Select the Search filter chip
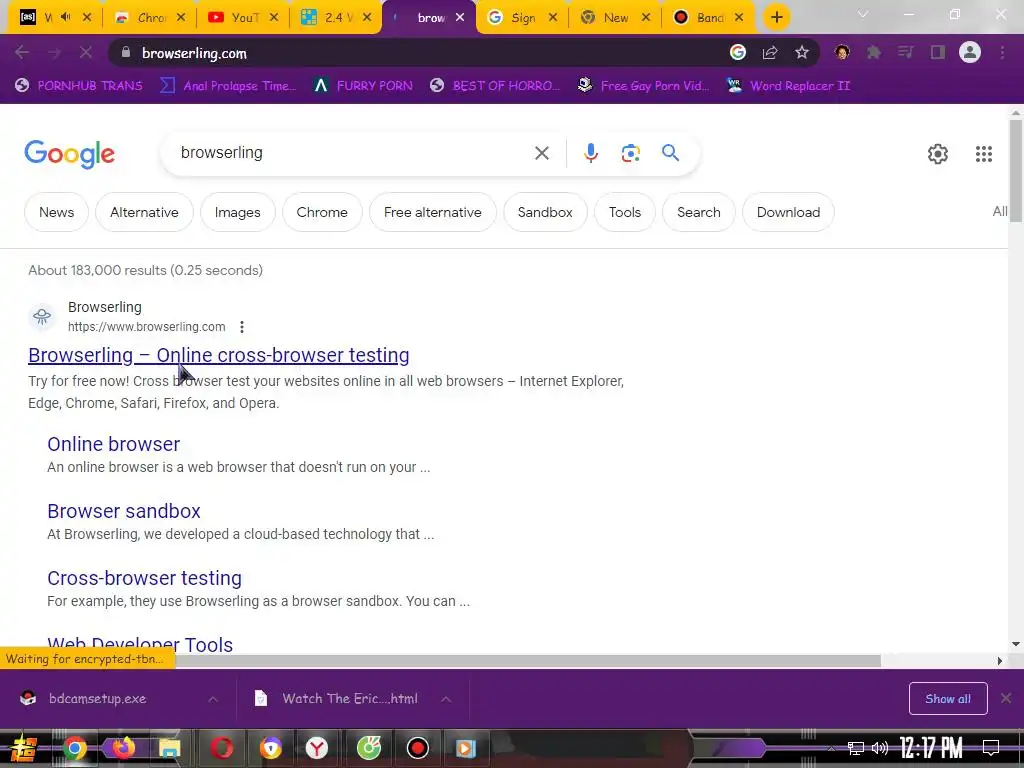This screenshot has width=1024, height=768. 699,212
